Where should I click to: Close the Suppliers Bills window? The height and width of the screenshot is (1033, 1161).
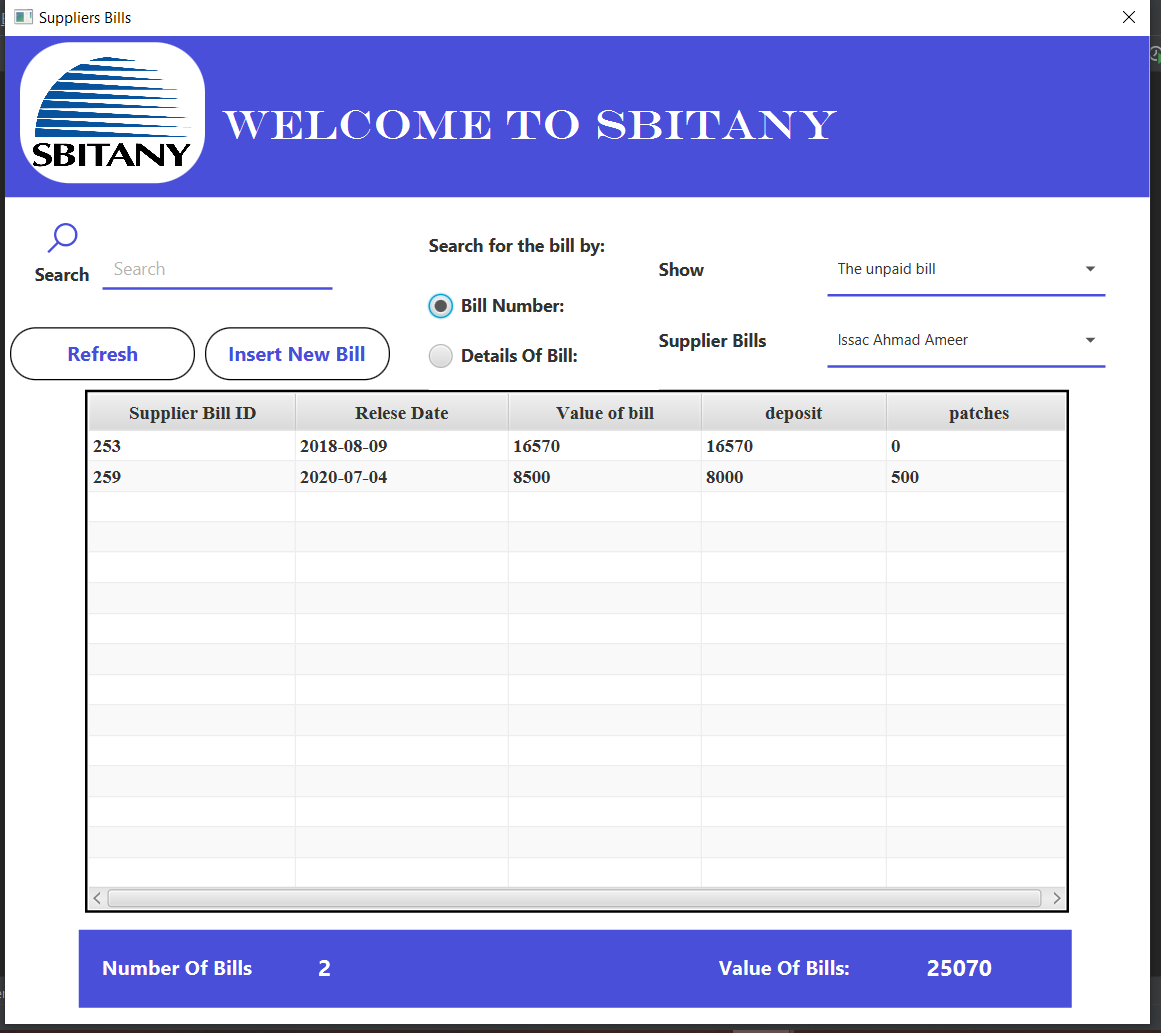click(x=1128, y=17)
